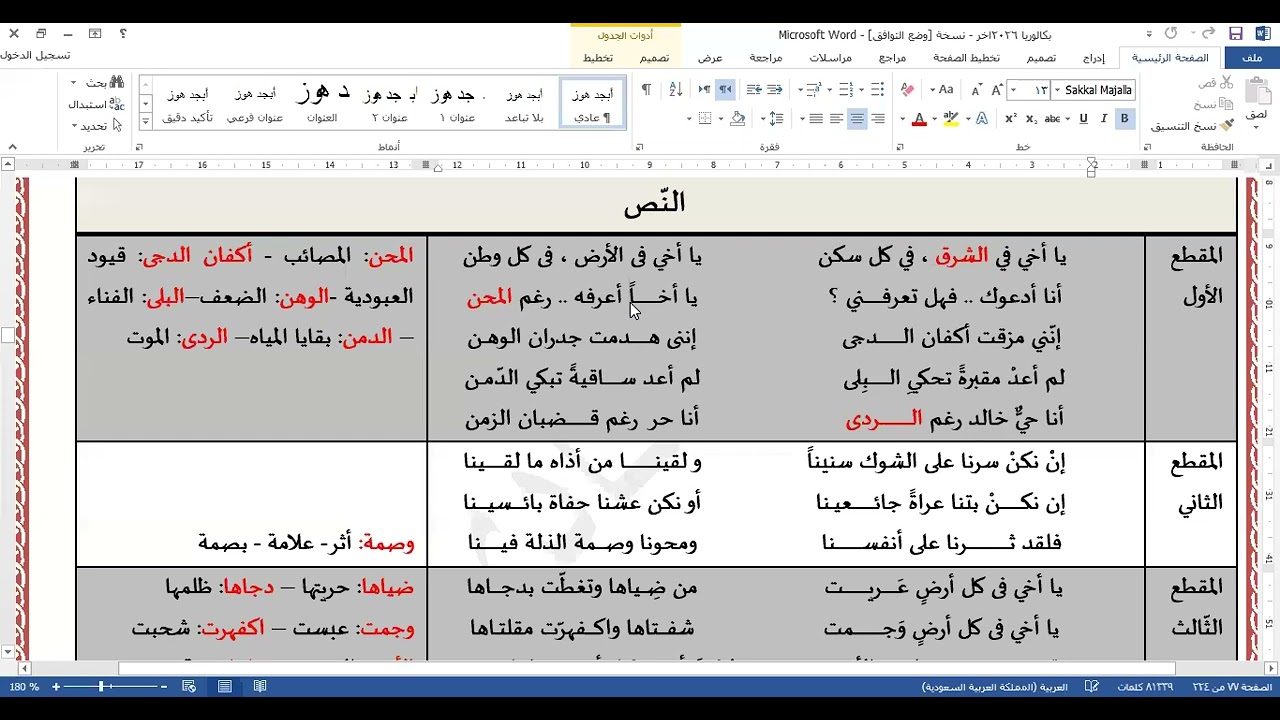Viewport: 1280px width, 720px height.
Task: Toggle strikethrough abc button
Action: point(1052,118)
